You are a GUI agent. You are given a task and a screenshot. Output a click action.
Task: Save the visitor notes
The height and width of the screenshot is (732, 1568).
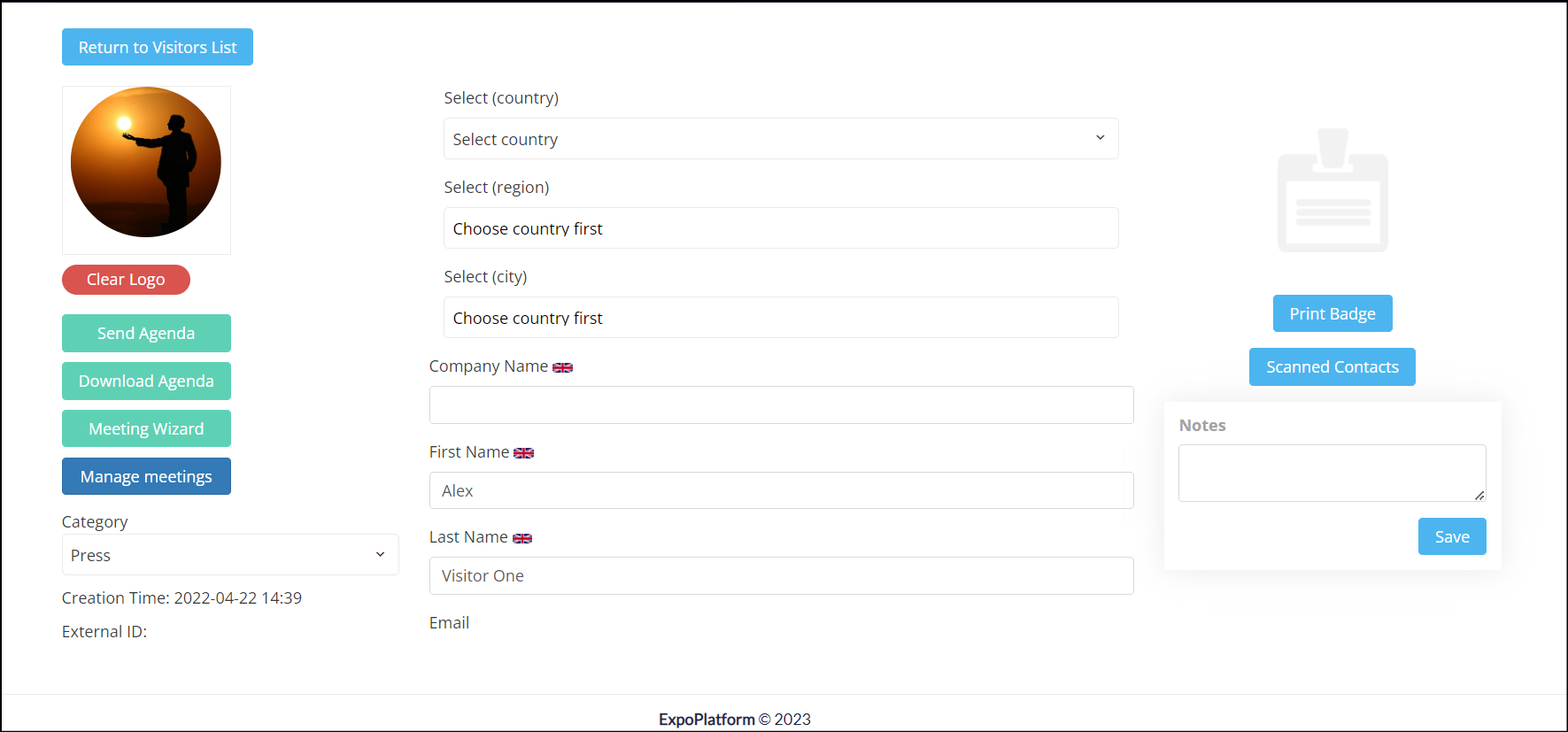pos(1452,536)
